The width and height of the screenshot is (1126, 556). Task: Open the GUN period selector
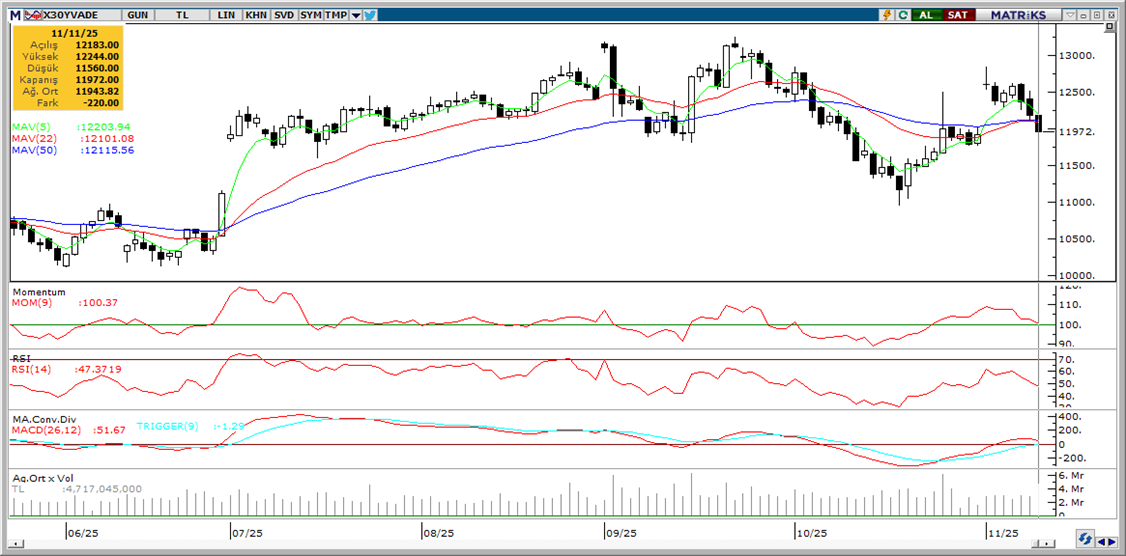tap(137, 15)
